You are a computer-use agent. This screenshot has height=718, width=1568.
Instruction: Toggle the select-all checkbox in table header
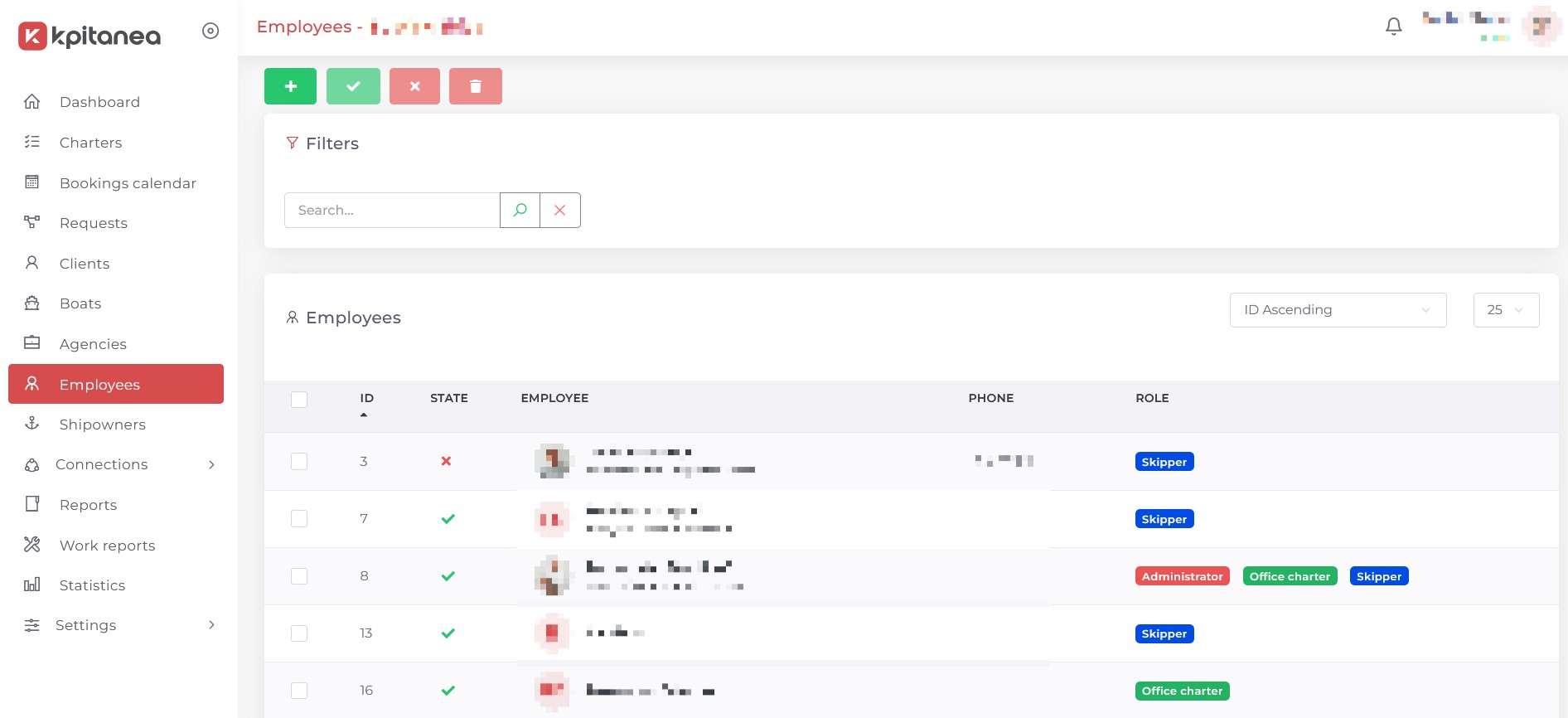(x=299, y=400)
